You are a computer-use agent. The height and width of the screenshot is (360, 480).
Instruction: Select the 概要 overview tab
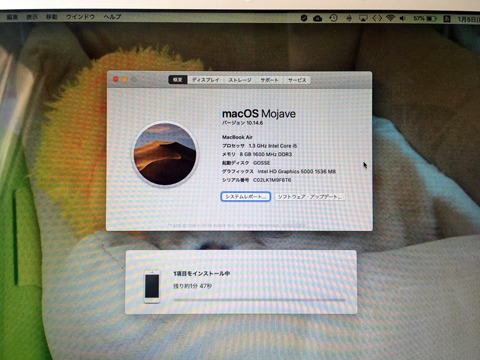pos(178,80)
